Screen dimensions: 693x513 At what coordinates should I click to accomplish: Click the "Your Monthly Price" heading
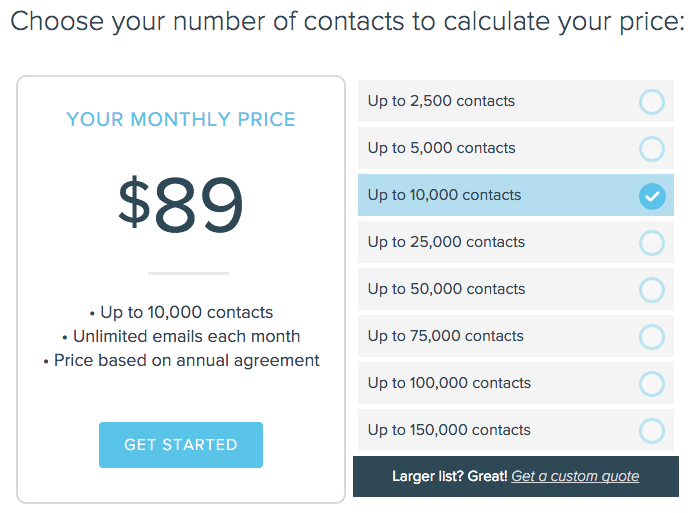(181, 120)
